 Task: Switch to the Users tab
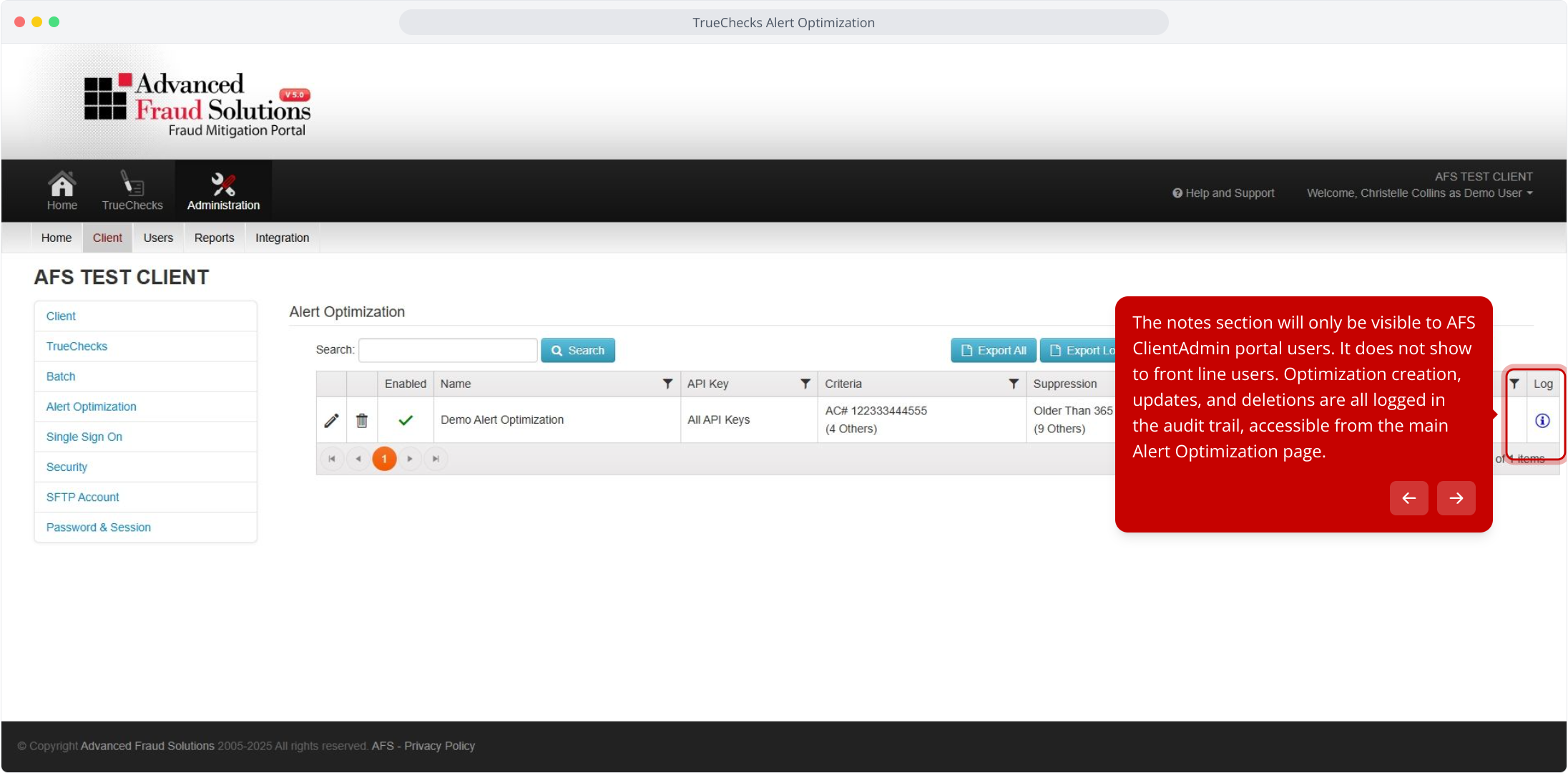point(158,238)
